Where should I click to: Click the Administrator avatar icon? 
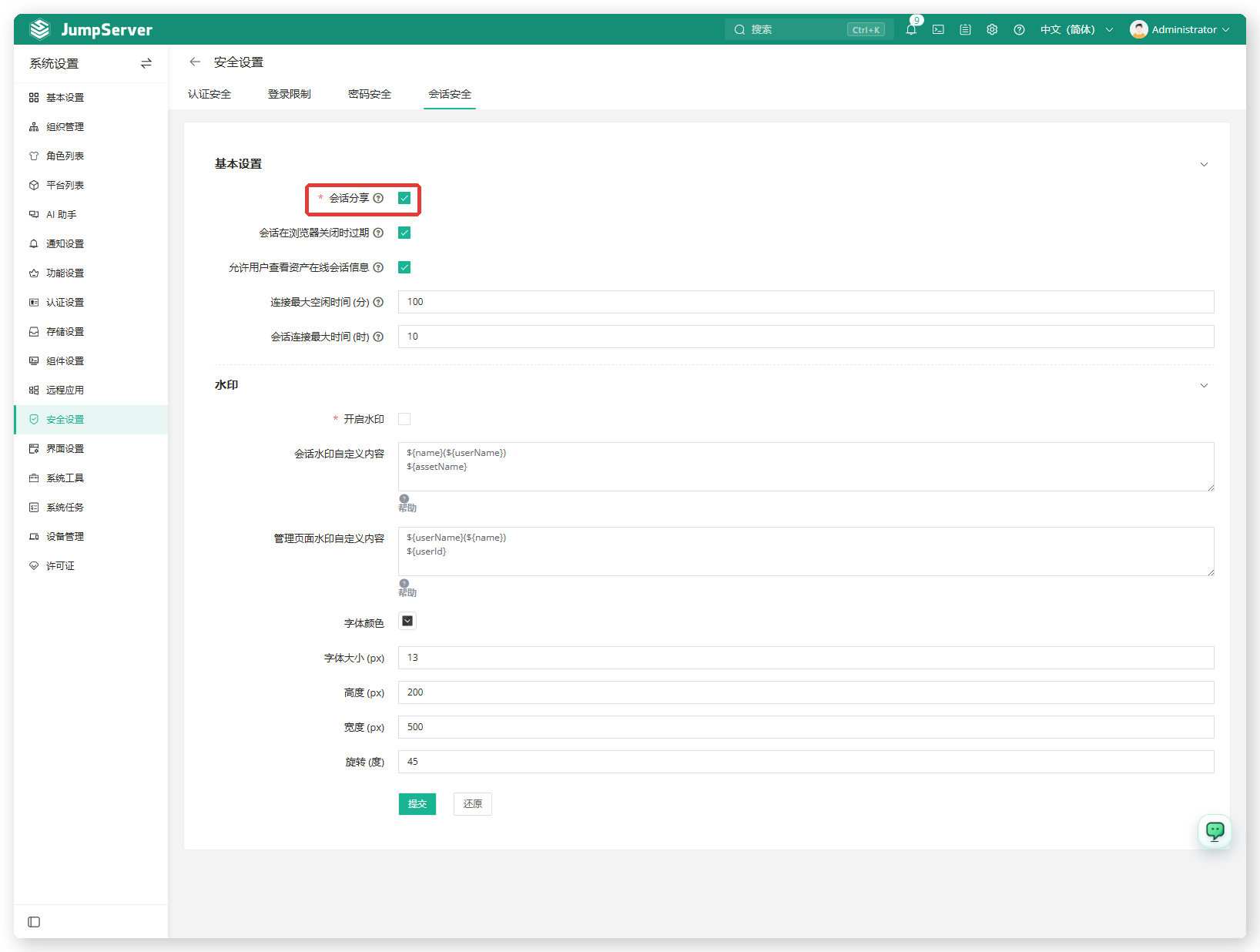[1138, 29]
